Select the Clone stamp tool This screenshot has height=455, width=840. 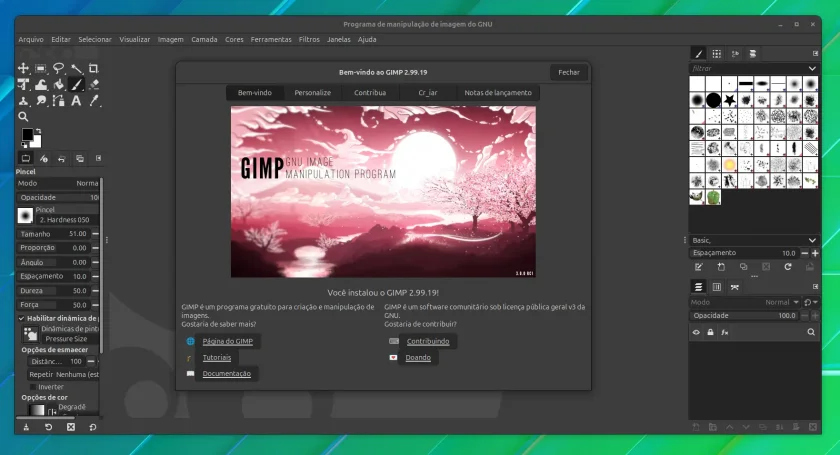click(x=23, y=100)
